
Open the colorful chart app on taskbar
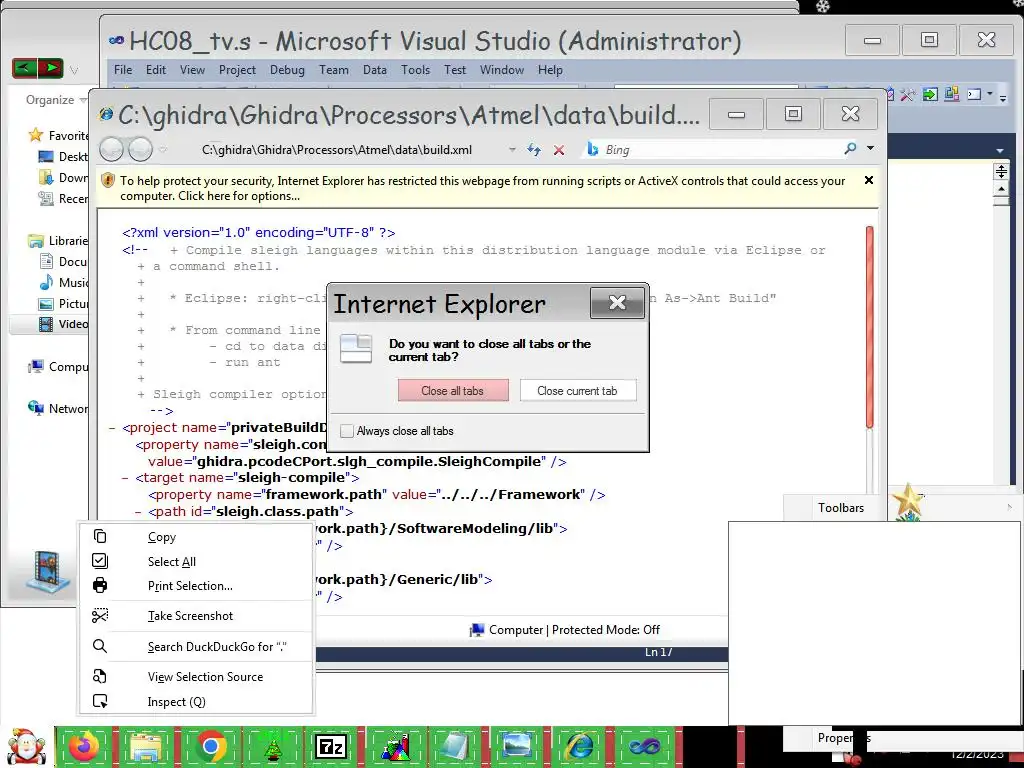396,746
